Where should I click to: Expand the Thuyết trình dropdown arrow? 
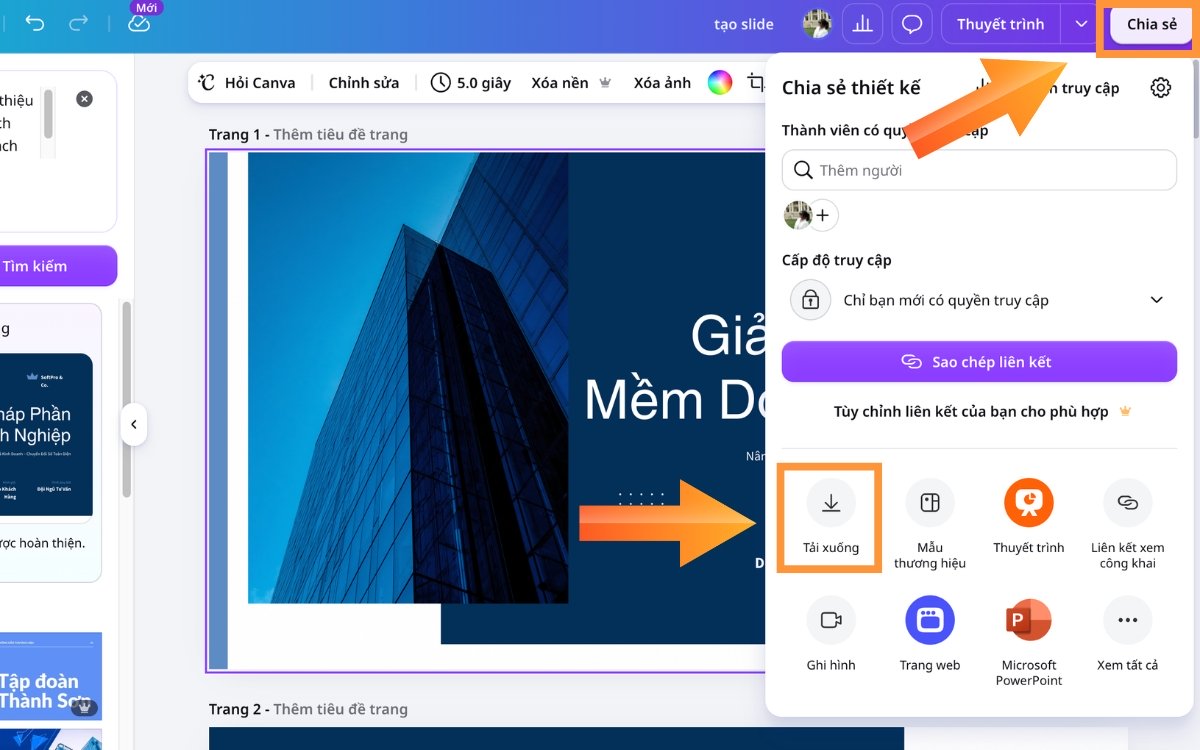pyautogui.click(x=1079, y=24)
